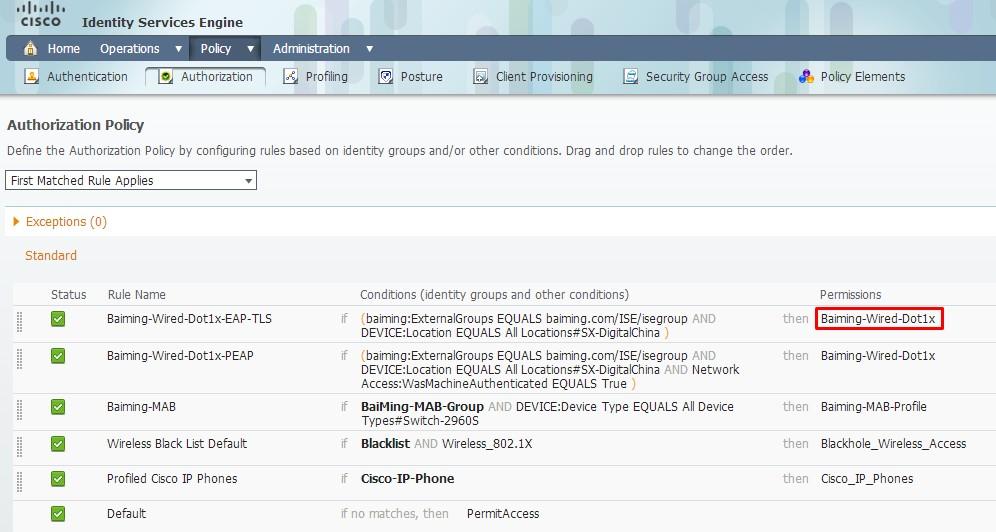The height and width of the screenshot is (532, 996).
Task: Switch to the Profiling tab
Action: click(326, 77)
